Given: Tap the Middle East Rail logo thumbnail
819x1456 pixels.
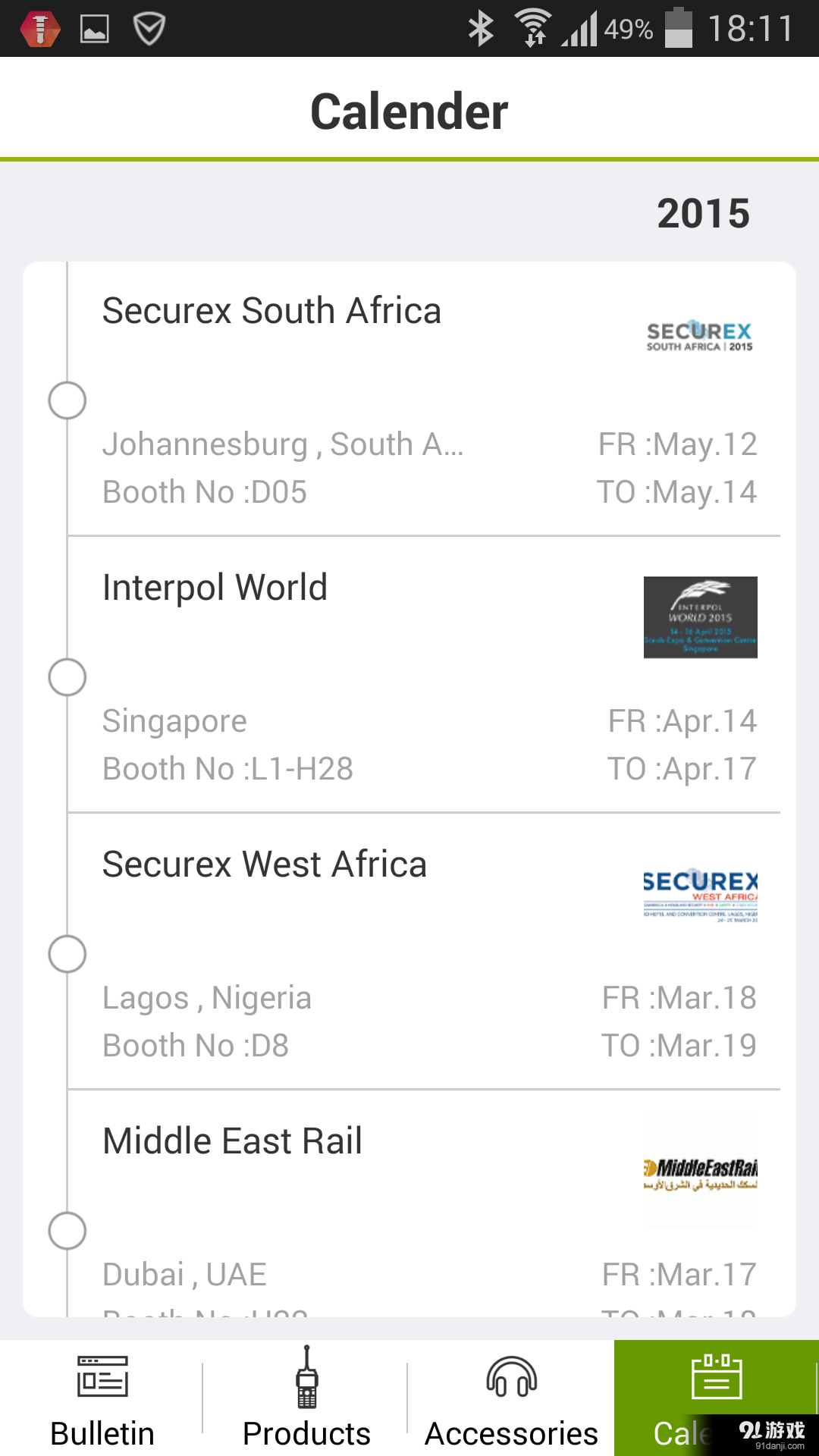Looking at the screenshot, I should click(x=700, y=1172).
